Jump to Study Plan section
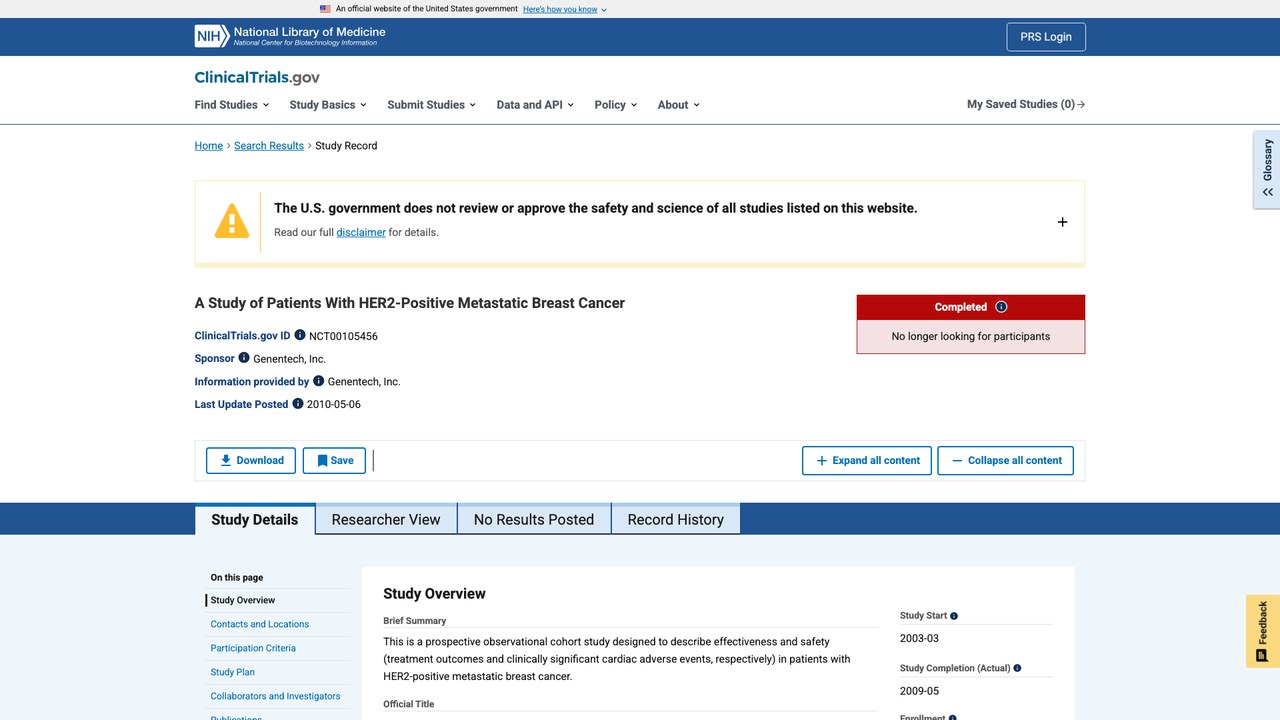The width and height of the screenshot is (1280, 720). click(233, 672)
